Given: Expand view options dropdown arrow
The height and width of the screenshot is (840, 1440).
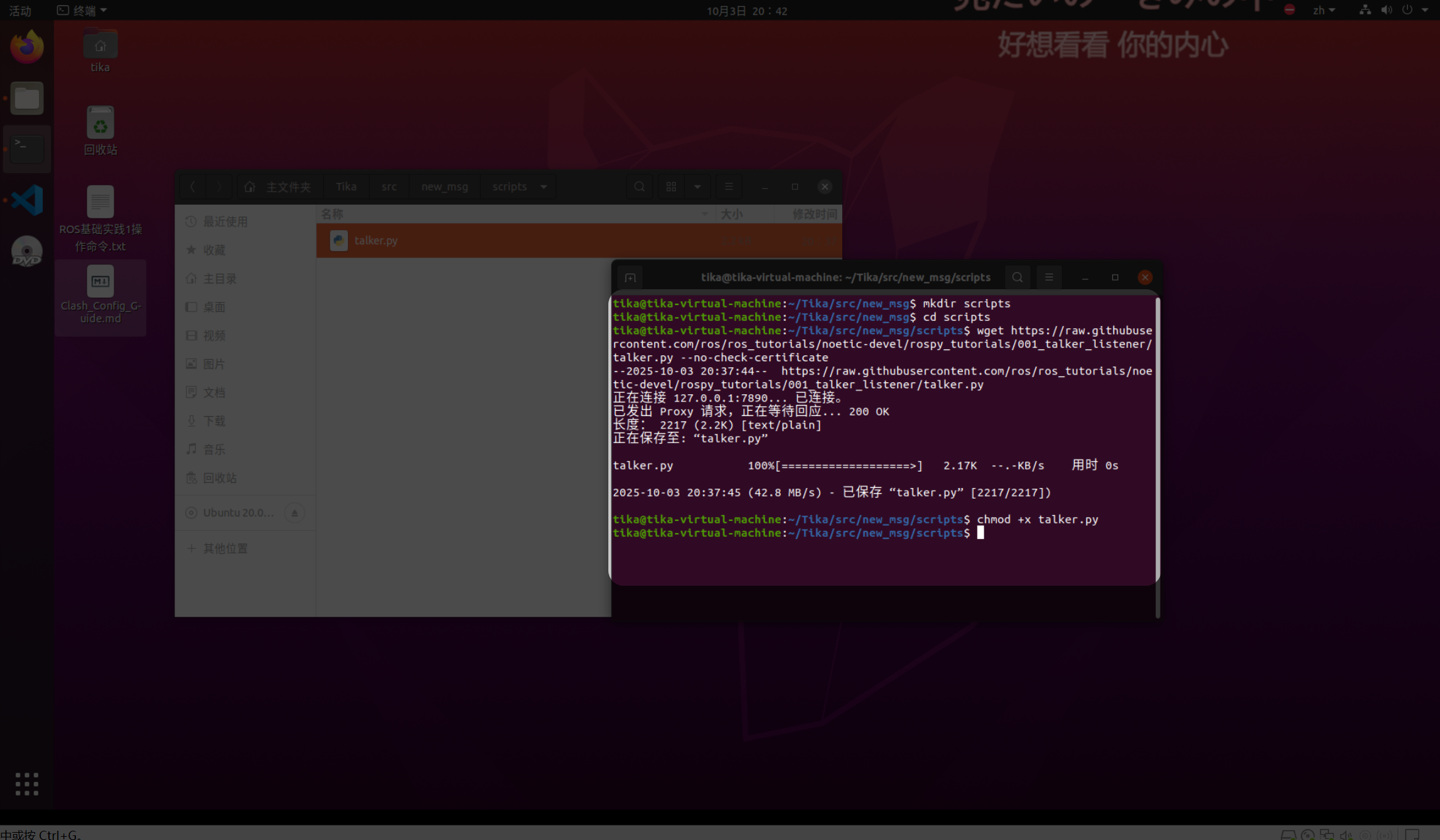Looking at the screenshot, I should tap(697, 187).
